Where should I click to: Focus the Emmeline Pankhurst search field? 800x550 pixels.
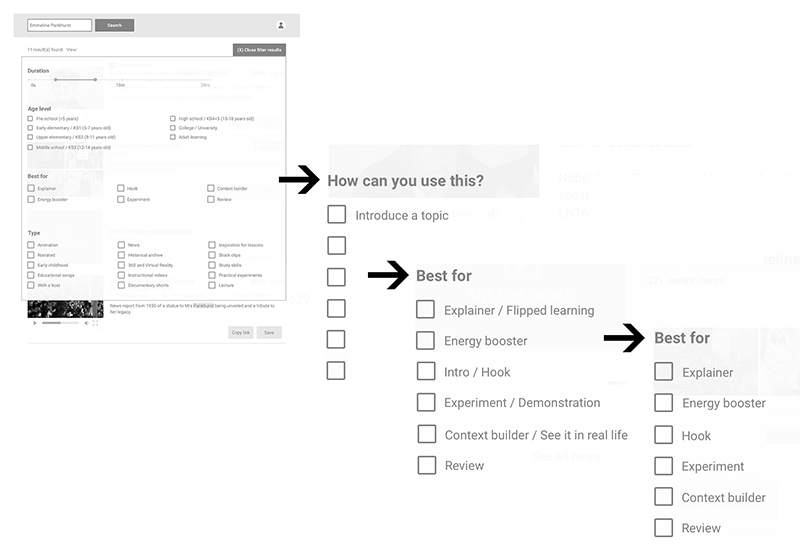(59, 25)
